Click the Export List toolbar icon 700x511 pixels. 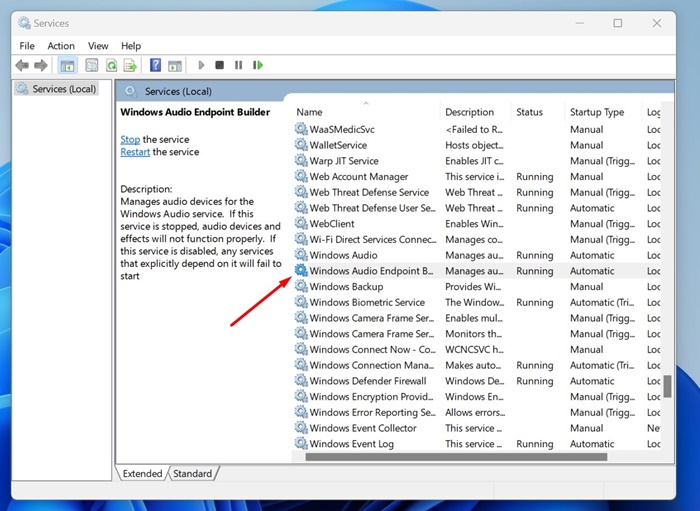tap(131, 65)
